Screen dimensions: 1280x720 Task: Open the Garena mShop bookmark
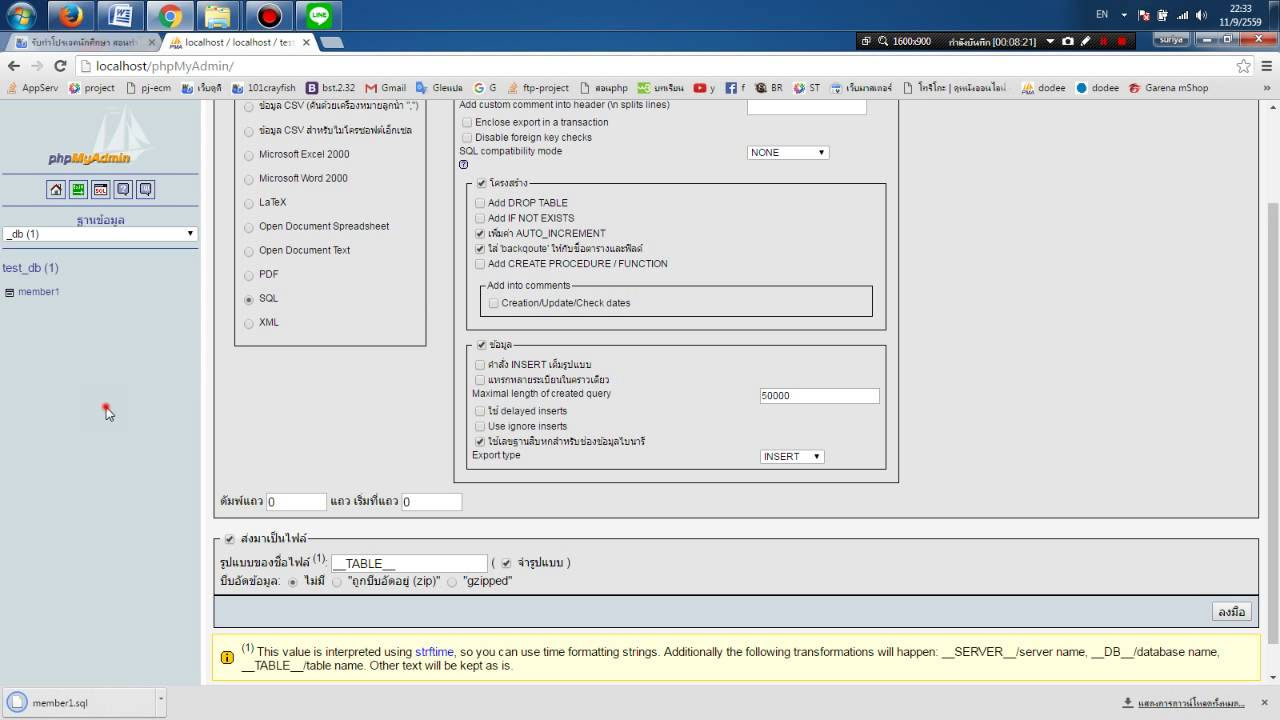click(x=1168, y=88)
